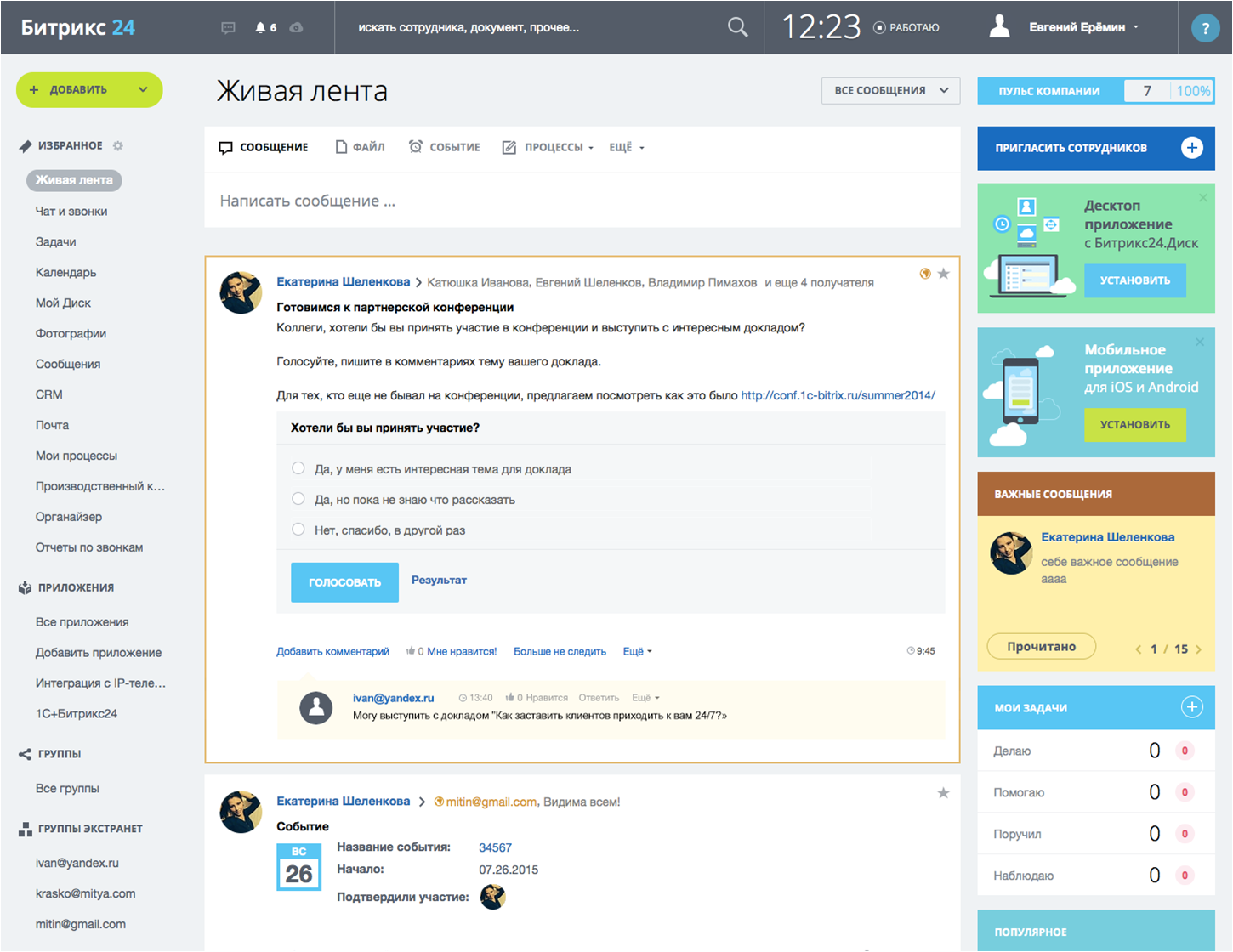Open the ВСЕ СООБЩЕНИЯ filter dropdown
Image resolution: width=1233 pixels, height=952 pixels.
[x=890, y=91]
